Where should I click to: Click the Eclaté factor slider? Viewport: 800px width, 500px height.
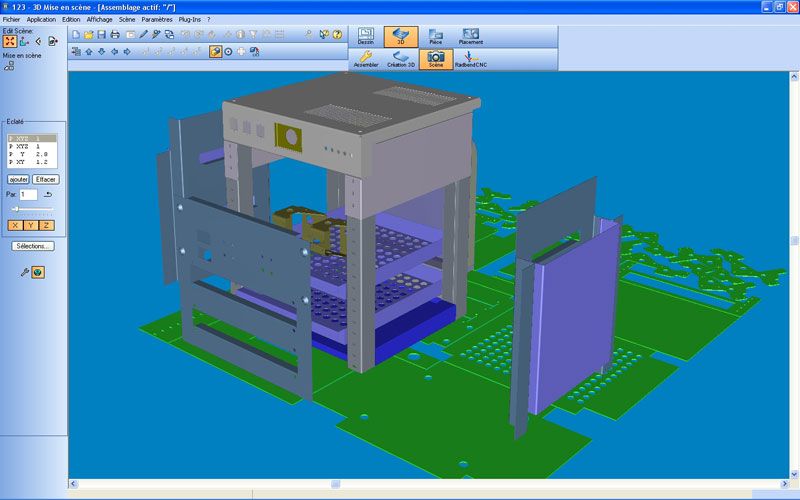32,209
